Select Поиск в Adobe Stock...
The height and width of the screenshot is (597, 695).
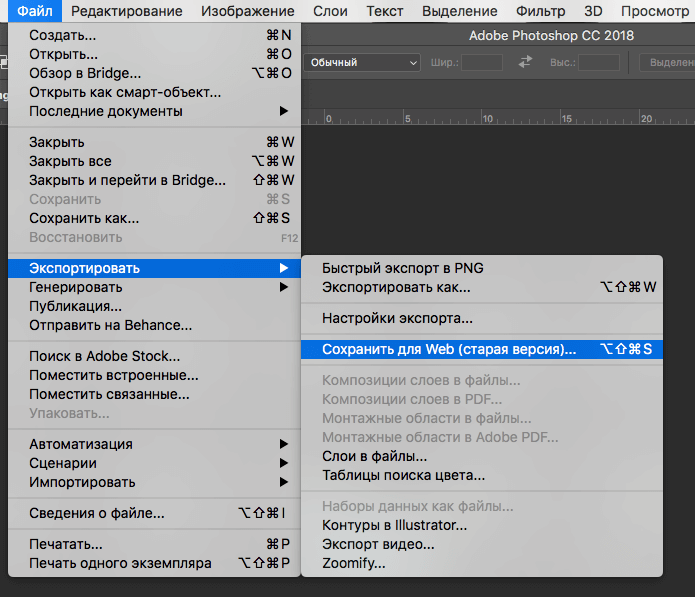154,356
